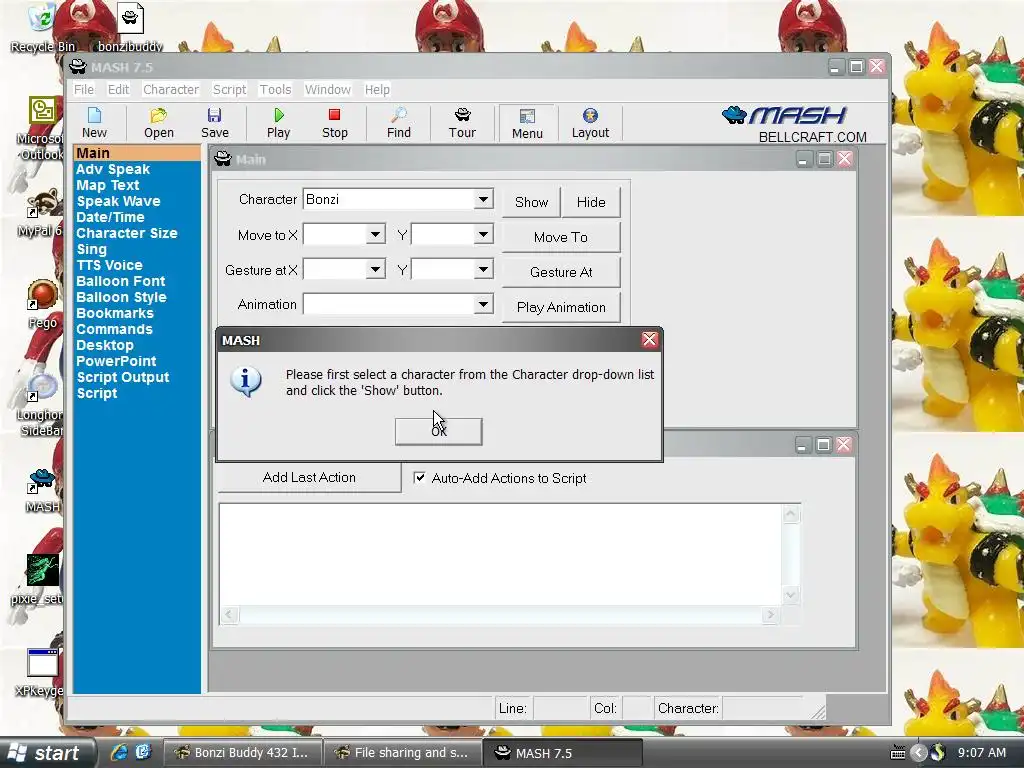The width and height of the screenshot is (1024, 768).
Task: Click the MASH Bellcraft.com logo
Action: 795,124
